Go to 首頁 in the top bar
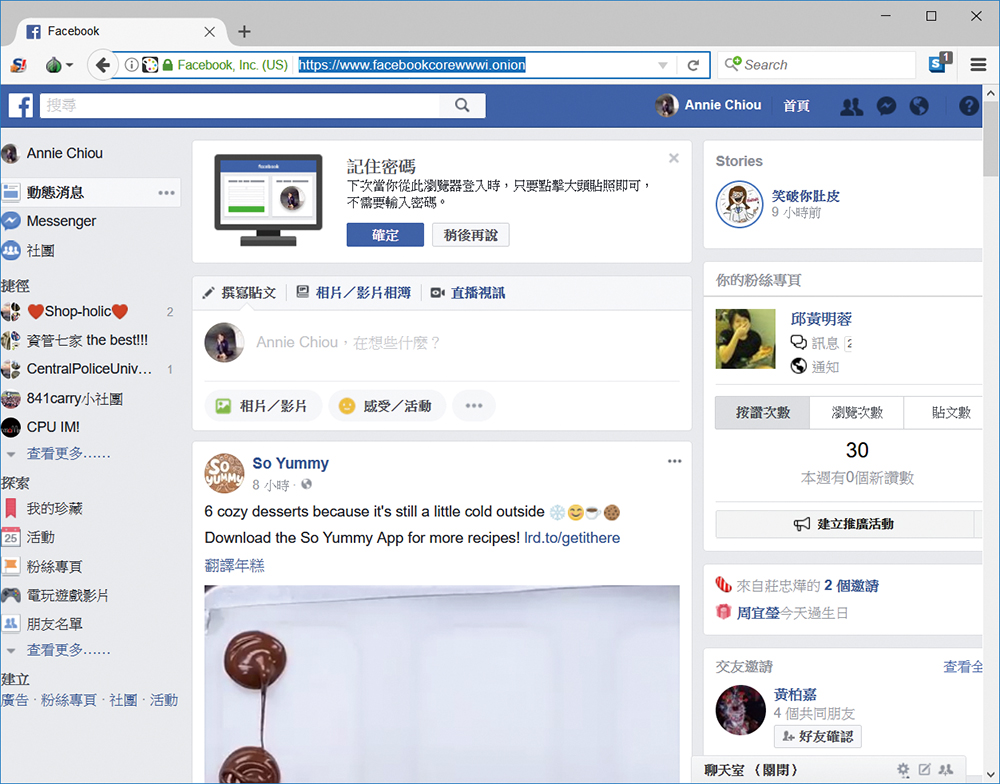This screenshot has height=784, width=1000. coord(797,106)
